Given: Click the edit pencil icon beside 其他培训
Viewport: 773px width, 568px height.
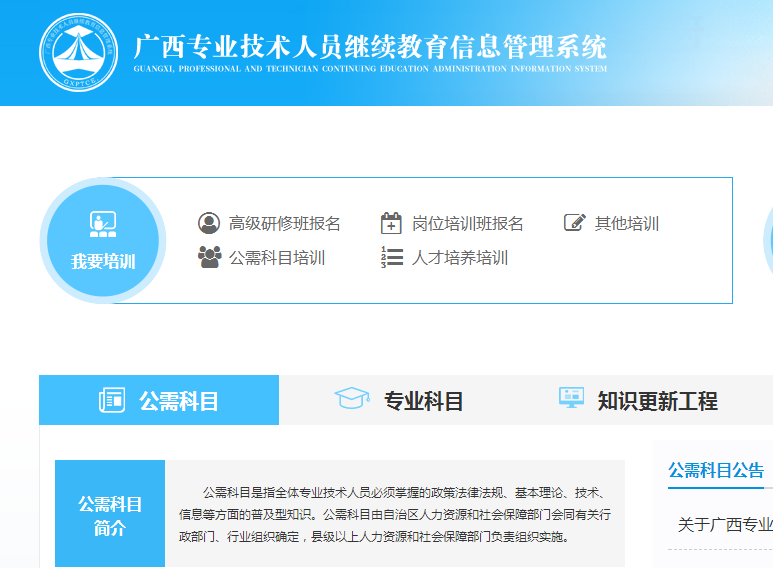Looking at the screenshot, I should [575, 222].
